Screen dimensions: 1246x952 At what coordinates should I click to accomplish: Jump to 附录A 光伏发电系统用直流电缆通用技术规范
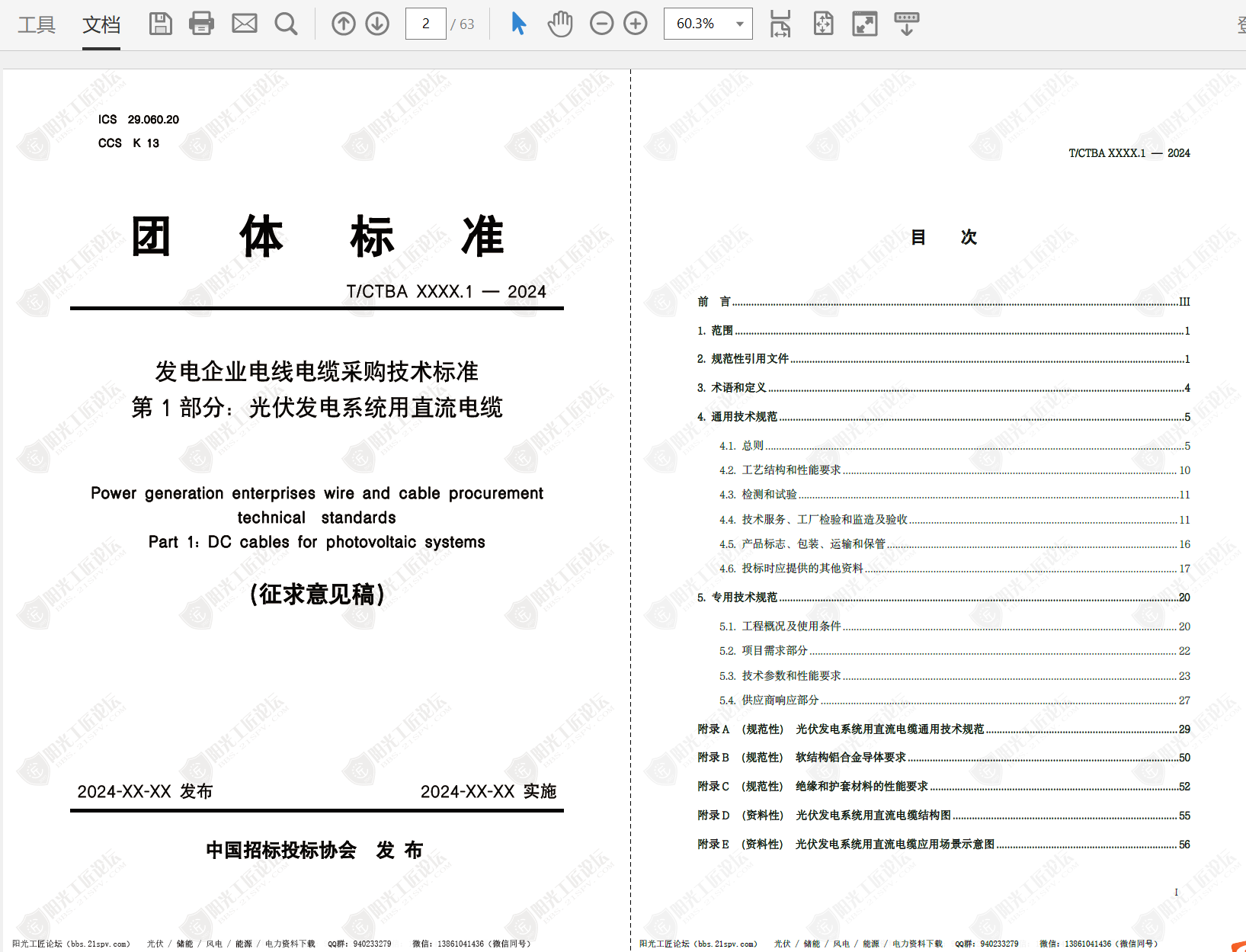[x=943, y=729]
